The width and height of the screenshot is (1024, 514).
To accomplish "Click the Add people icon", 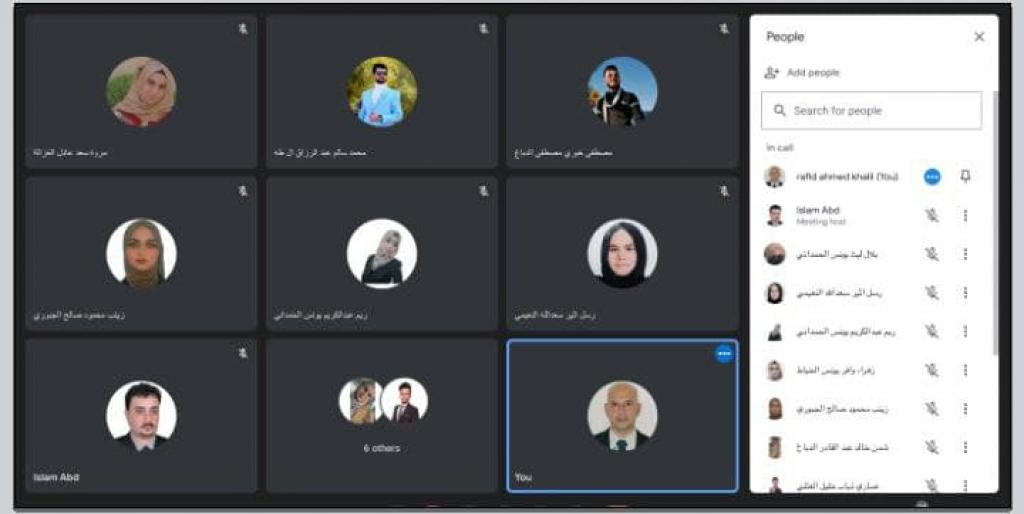I will point(772,72).
